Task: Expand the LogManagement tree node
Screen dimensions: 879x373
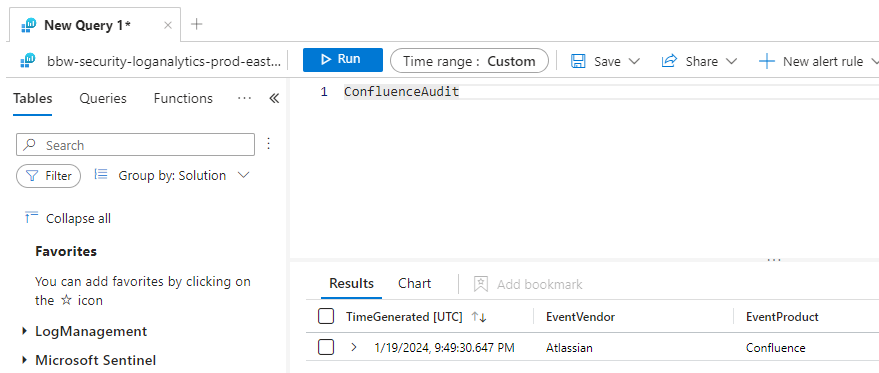Action: coord(24,331)
